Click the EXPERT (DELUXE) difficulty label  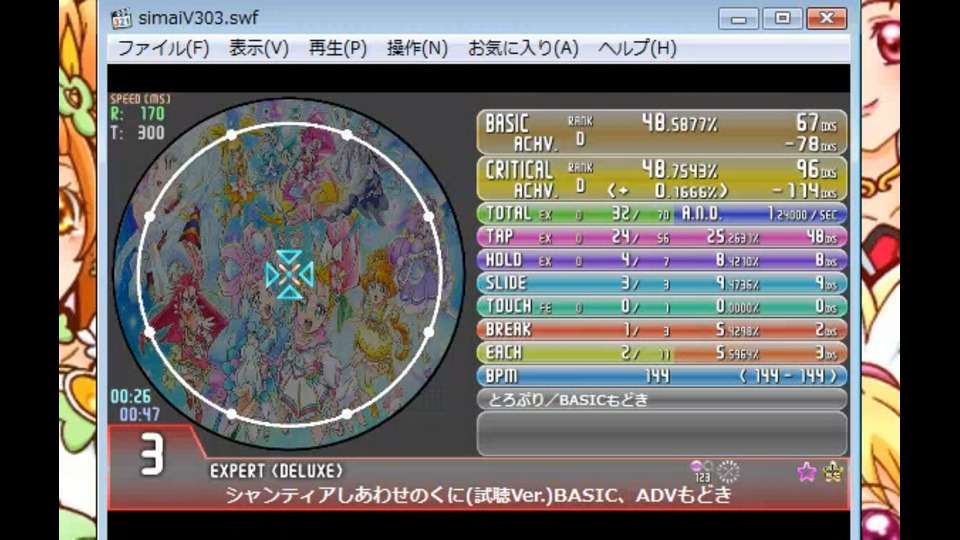(276, 471)
